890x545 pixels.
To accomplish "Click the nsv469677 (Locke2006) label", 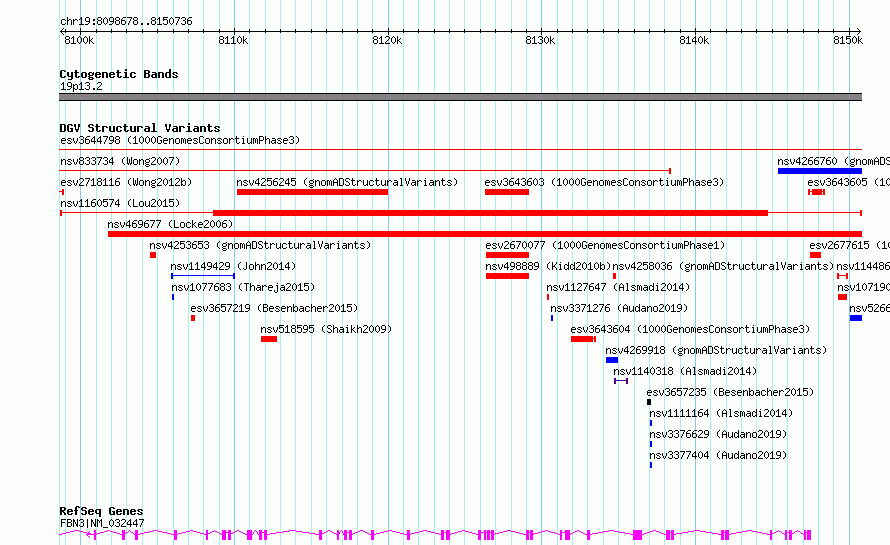I will (x=170, y=224).
